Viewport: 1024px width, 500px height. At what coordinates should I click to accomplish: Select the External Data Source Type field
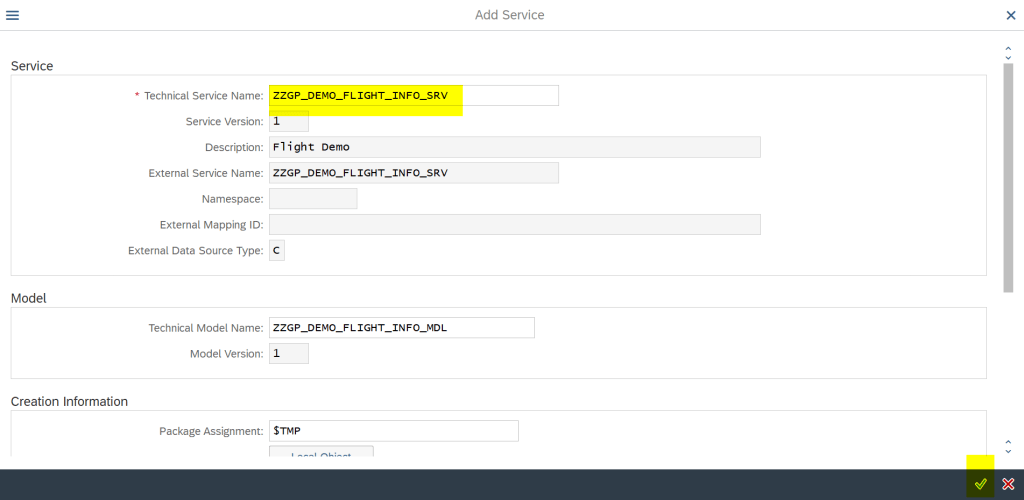tap(276, 250)
